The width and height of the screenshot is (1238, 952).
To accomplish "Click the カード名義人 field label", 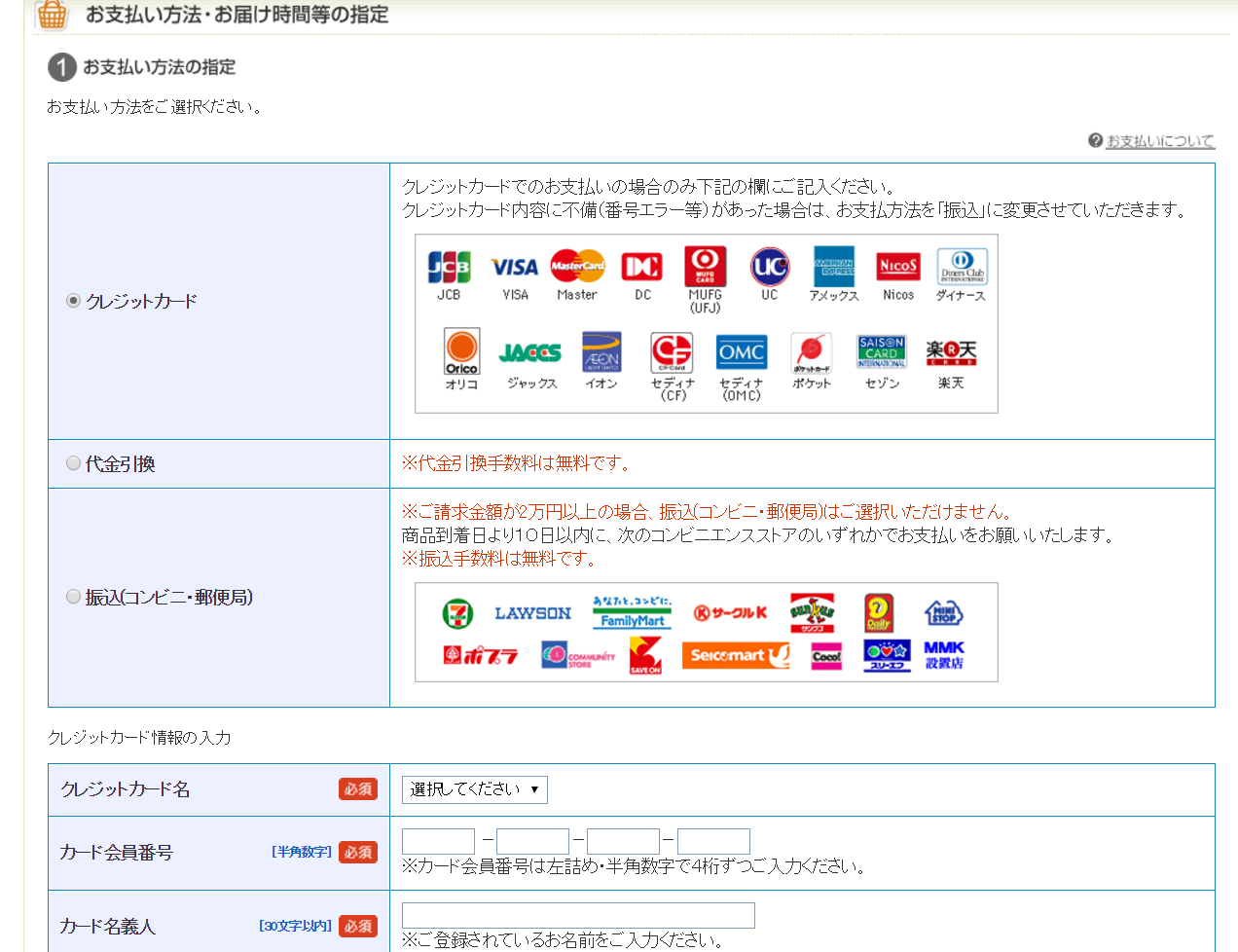I will point(108,927).
